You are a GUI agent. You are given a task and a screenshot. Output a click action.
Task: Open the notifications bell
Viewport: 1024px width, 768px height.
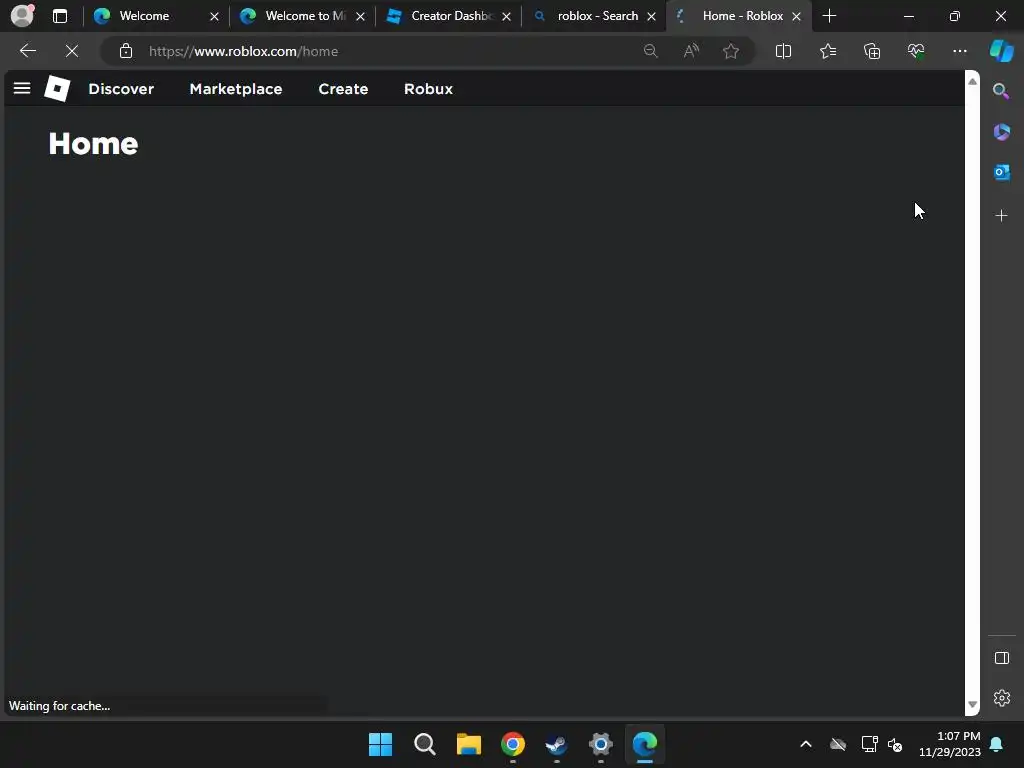[997, 744]
